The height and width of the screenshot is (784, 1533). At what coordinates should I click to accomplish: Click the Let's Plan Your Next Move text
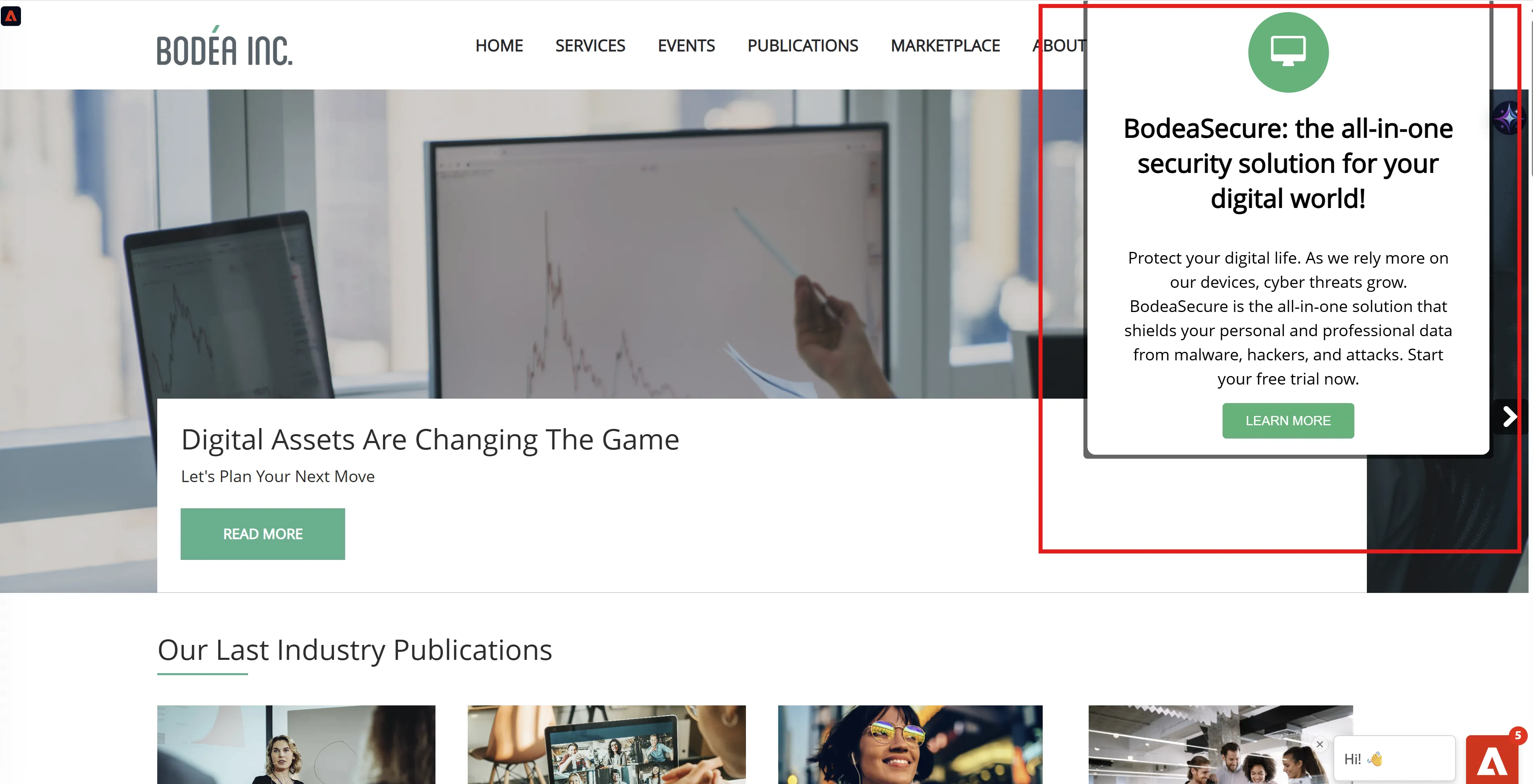coord(278,476)
